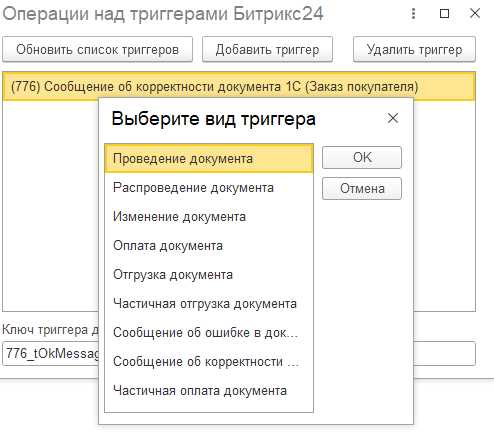494x434 pixels.
Task: Click Отмена to cancel dialog
Action: pyautogui.click(x=362, y=188)
